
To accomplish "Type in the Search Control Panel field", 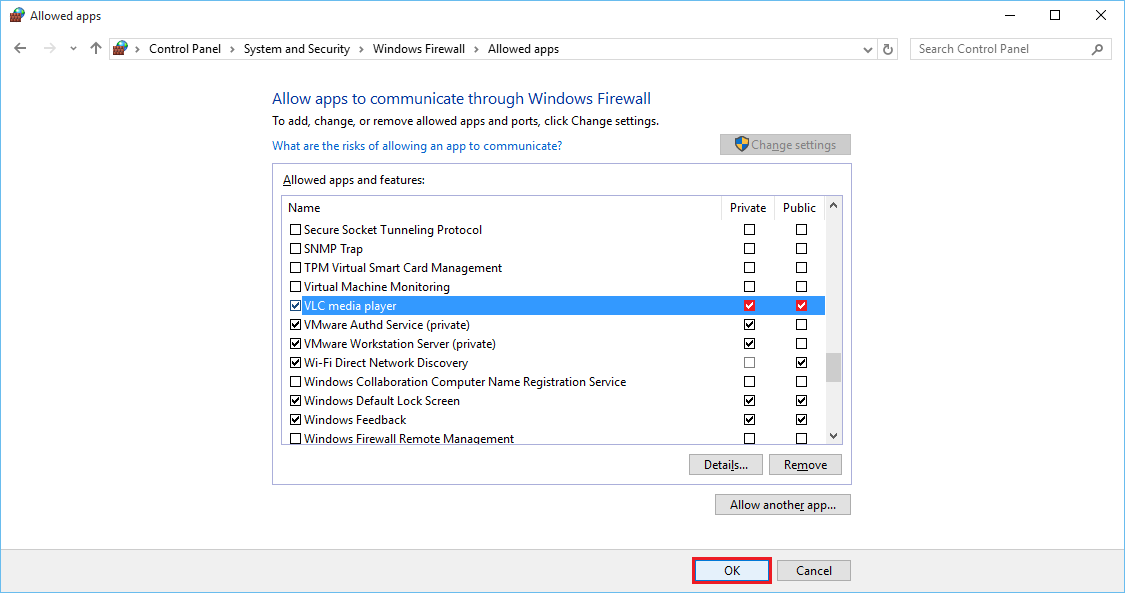I will click(1000, 49).
